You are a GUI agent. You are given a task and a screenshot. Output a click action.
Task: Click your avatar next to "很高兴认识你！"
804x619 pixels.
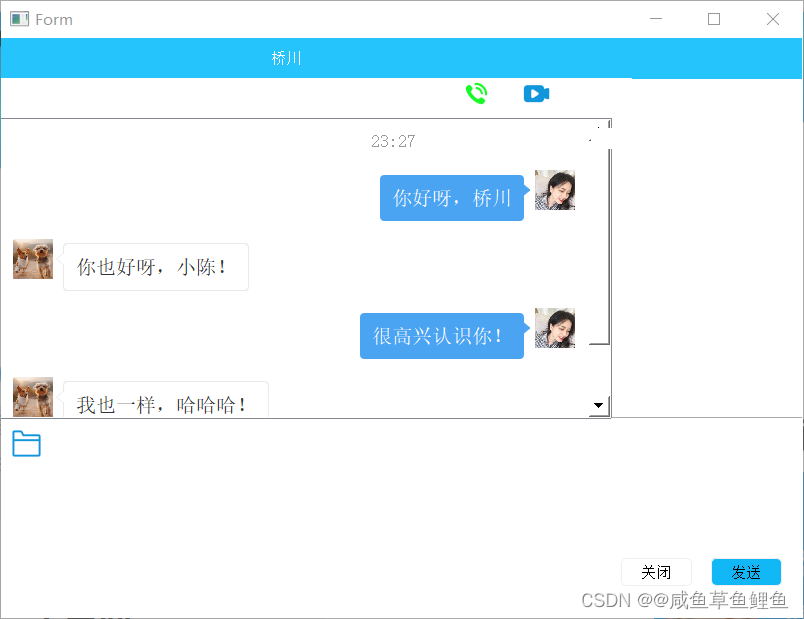[x=555, y=327]
